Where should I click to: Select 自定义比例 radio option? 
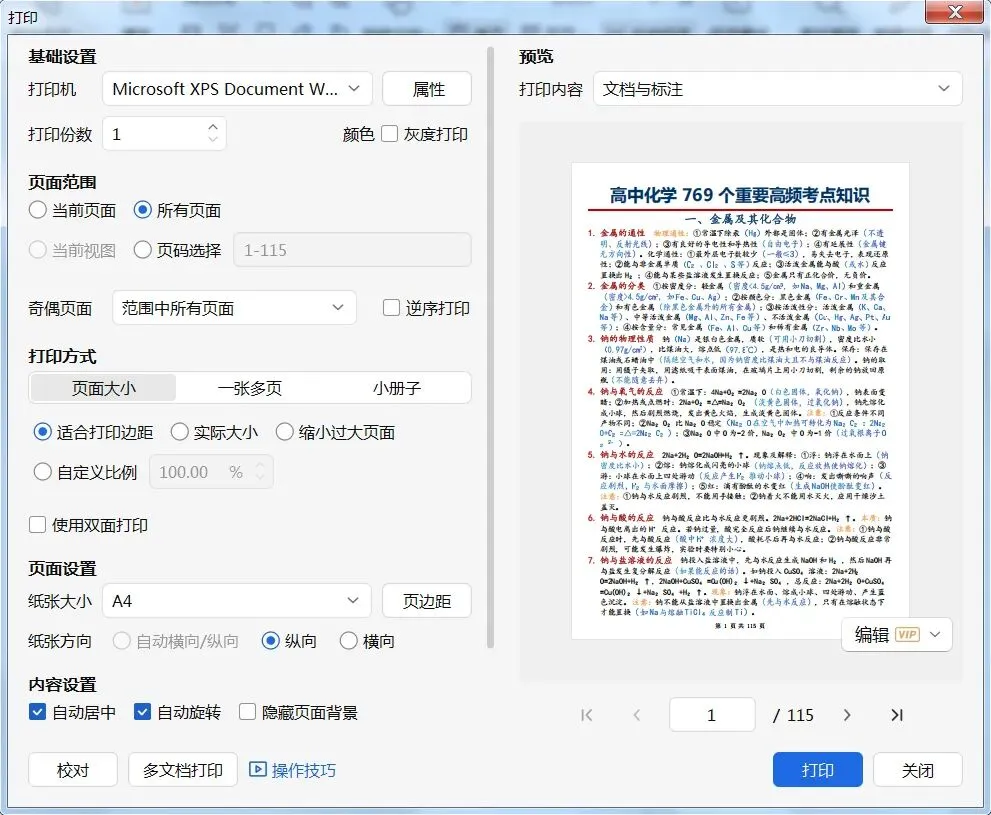[x=42, y=471]
